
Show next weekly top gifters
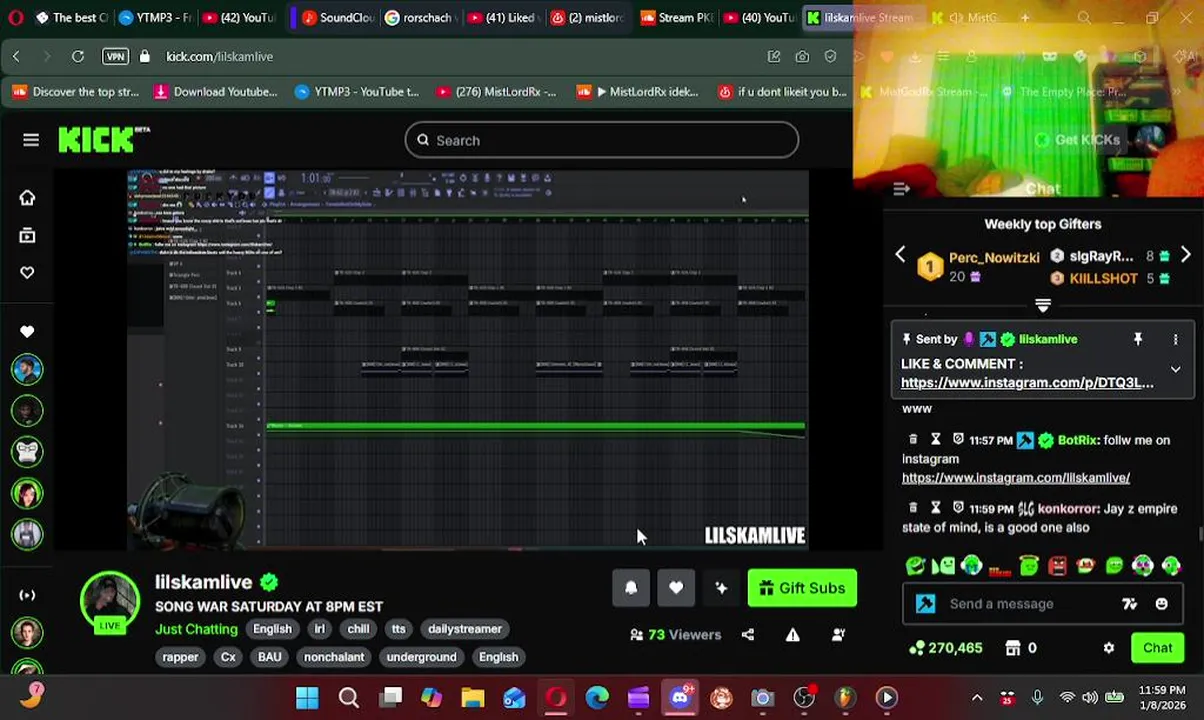1185,256
